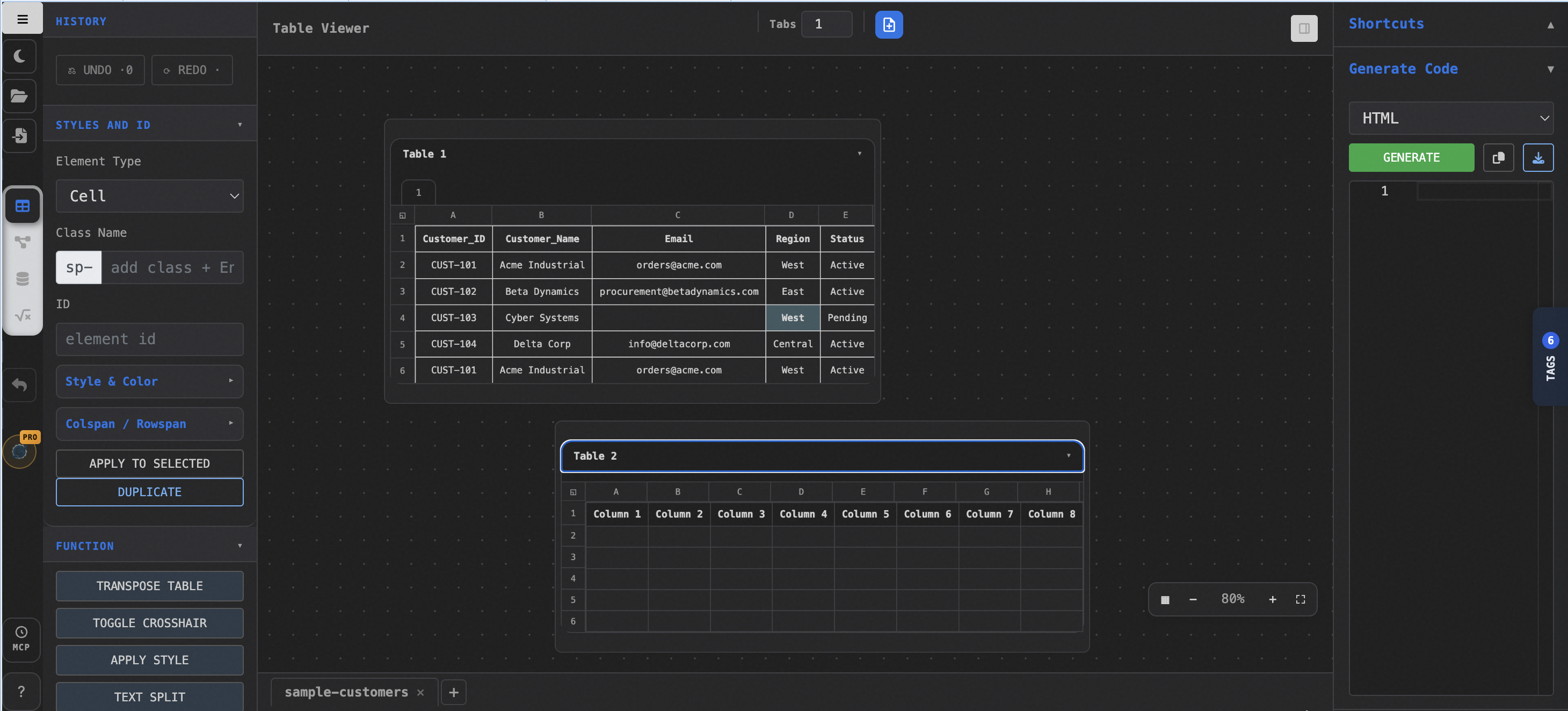Click APPLY TO SELECTED button

[x=150, y=463]
